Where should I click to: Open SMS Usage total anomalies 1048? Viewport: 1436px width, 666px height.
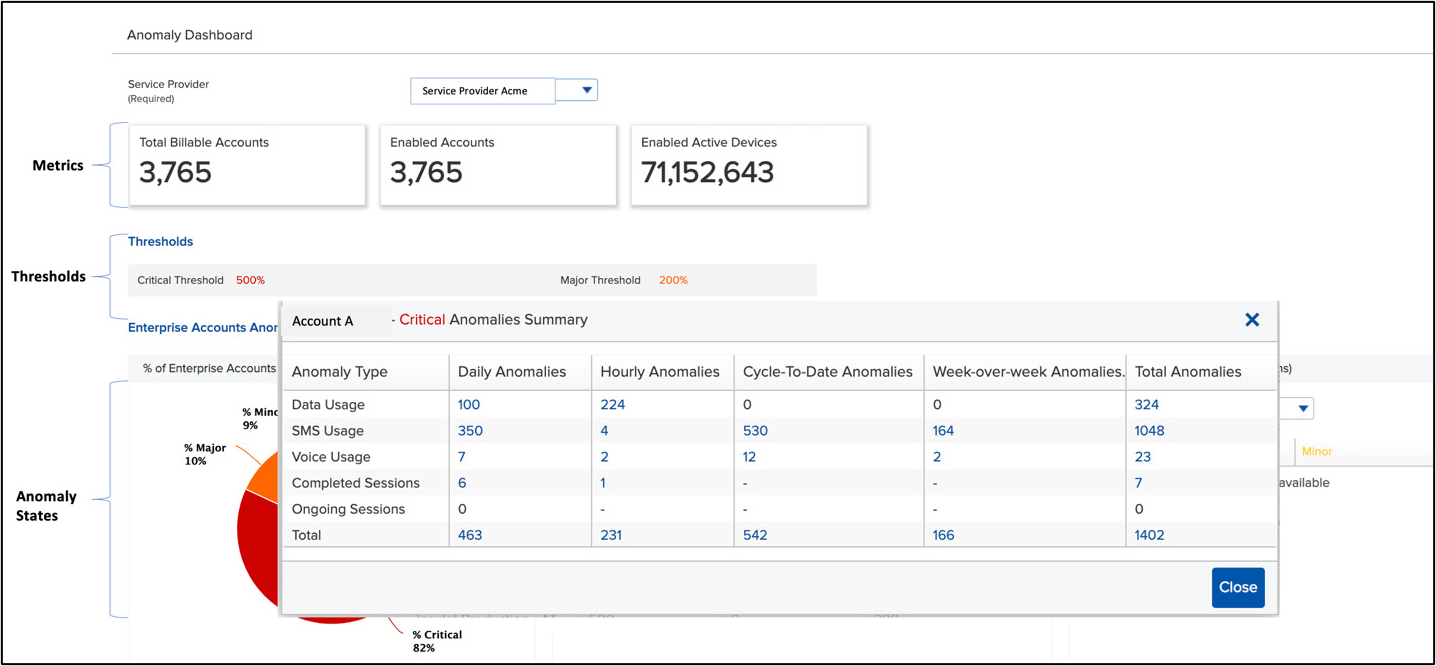[1150, 431]
